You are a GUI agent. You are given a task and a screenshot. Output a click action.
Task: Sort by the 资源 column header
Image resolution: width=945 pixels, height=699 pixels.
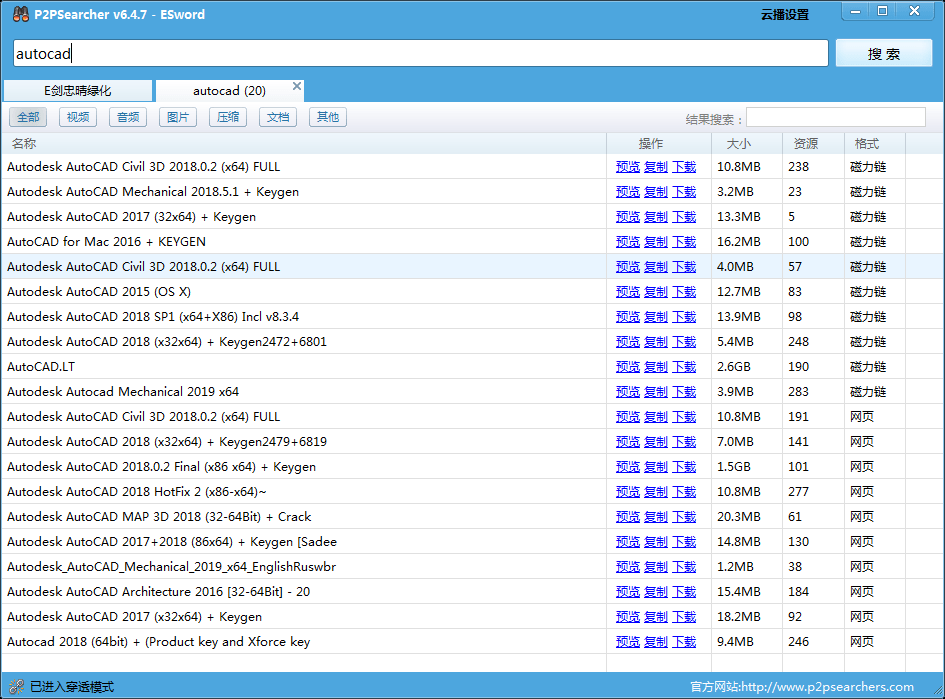pos(814,143)
